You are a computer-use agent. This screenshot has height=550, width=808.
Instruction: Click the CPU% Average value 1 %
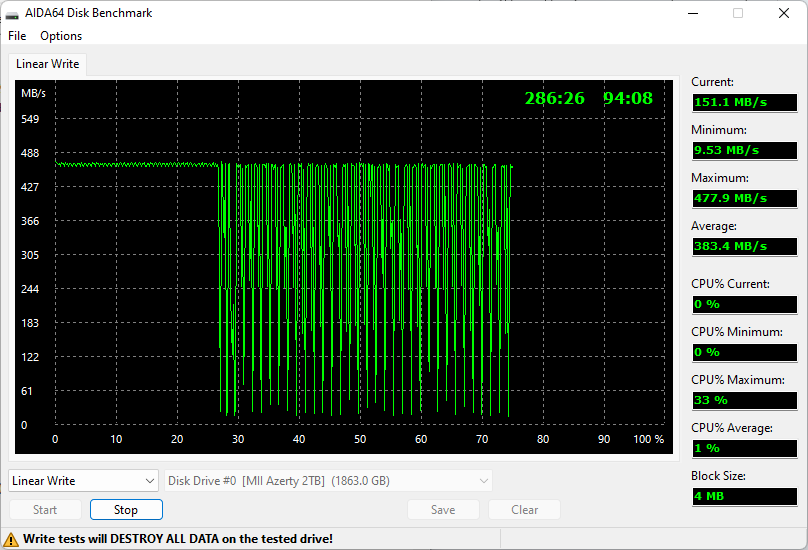(745, 448)
